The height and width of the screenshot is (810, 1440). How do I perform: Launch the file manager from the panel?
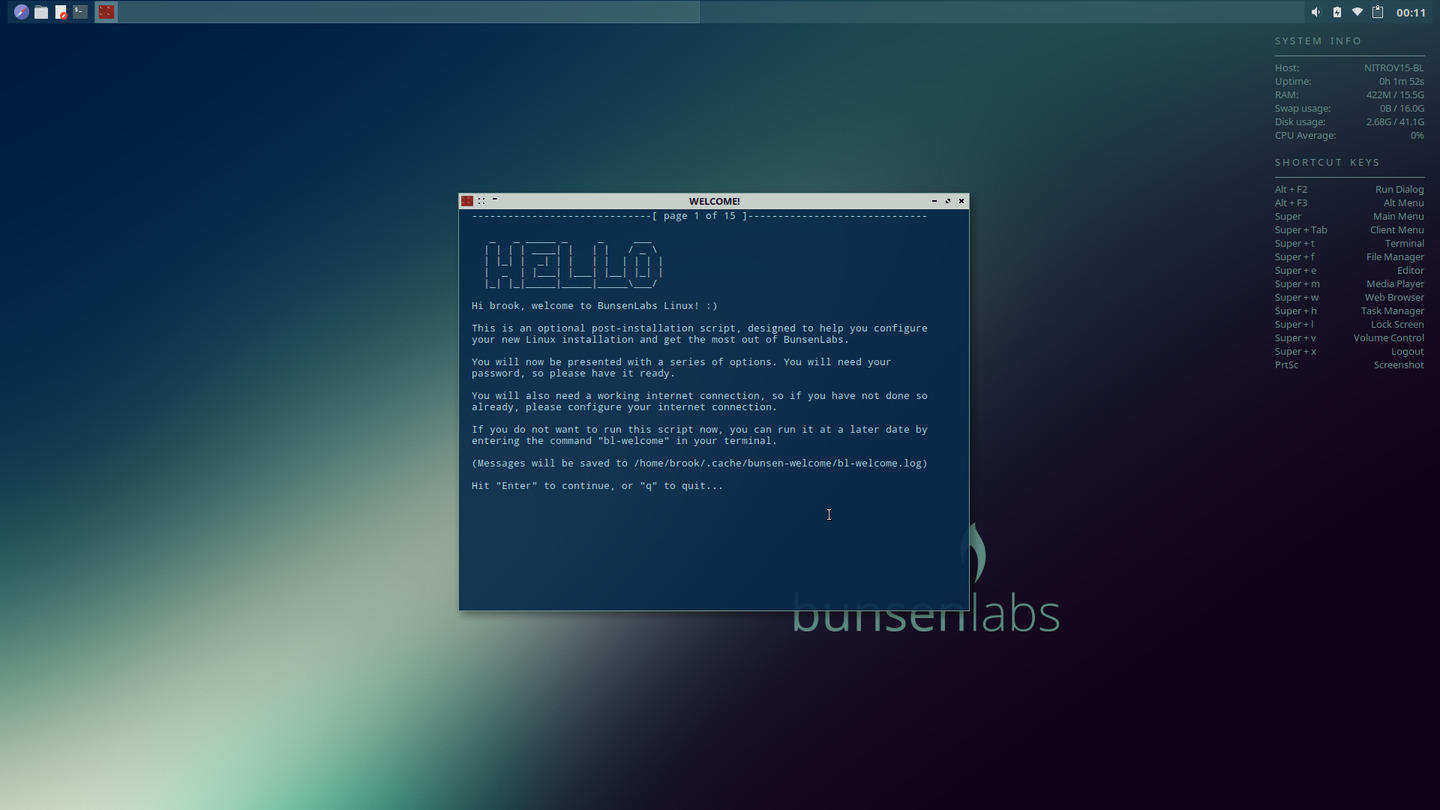(41, 12)
